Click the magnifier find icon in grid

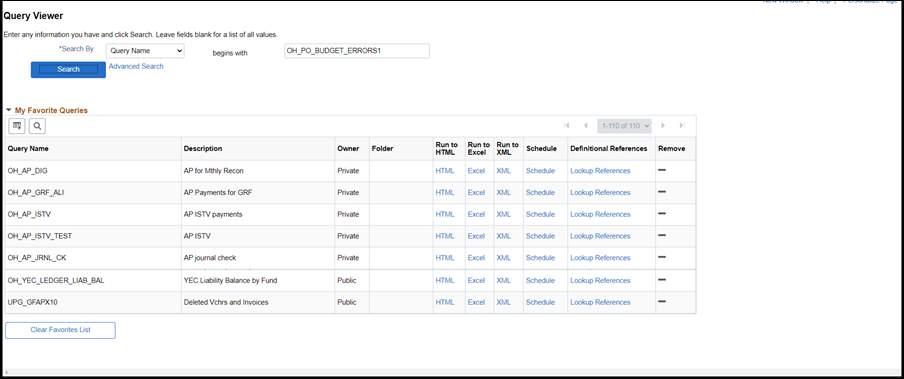point(37,125)
